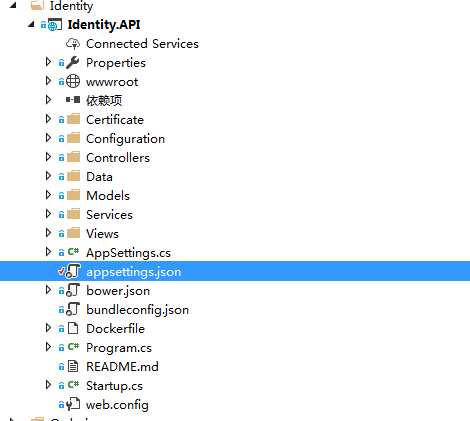Viewport: 470px width, 421px height.
Task: Click the dependencies node icon
Action: 73,100
